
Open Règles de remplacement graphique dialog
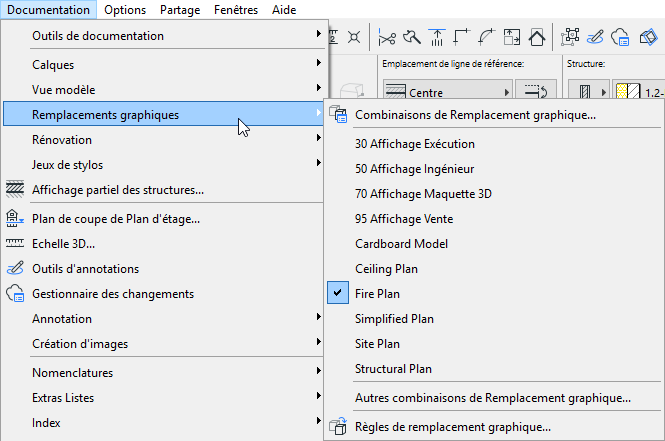click(x=494, y=427)
